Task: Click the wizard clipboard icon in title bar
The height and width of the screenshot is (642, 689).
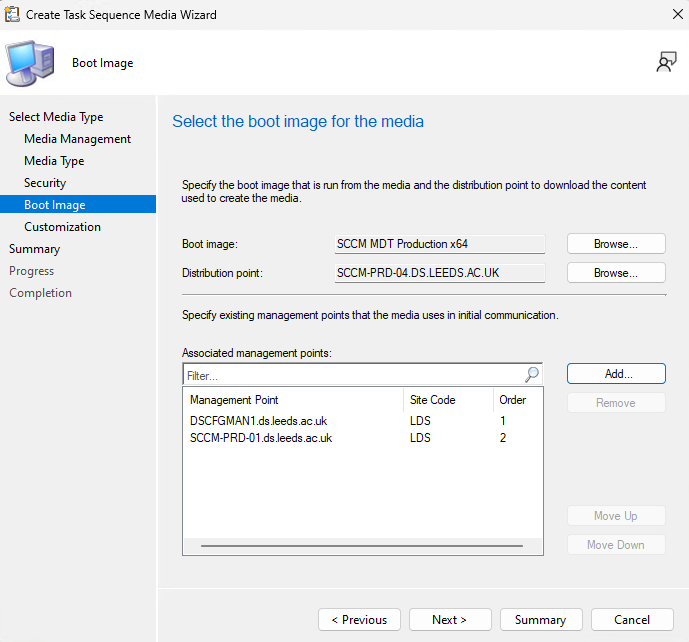Action: point(12,14)
